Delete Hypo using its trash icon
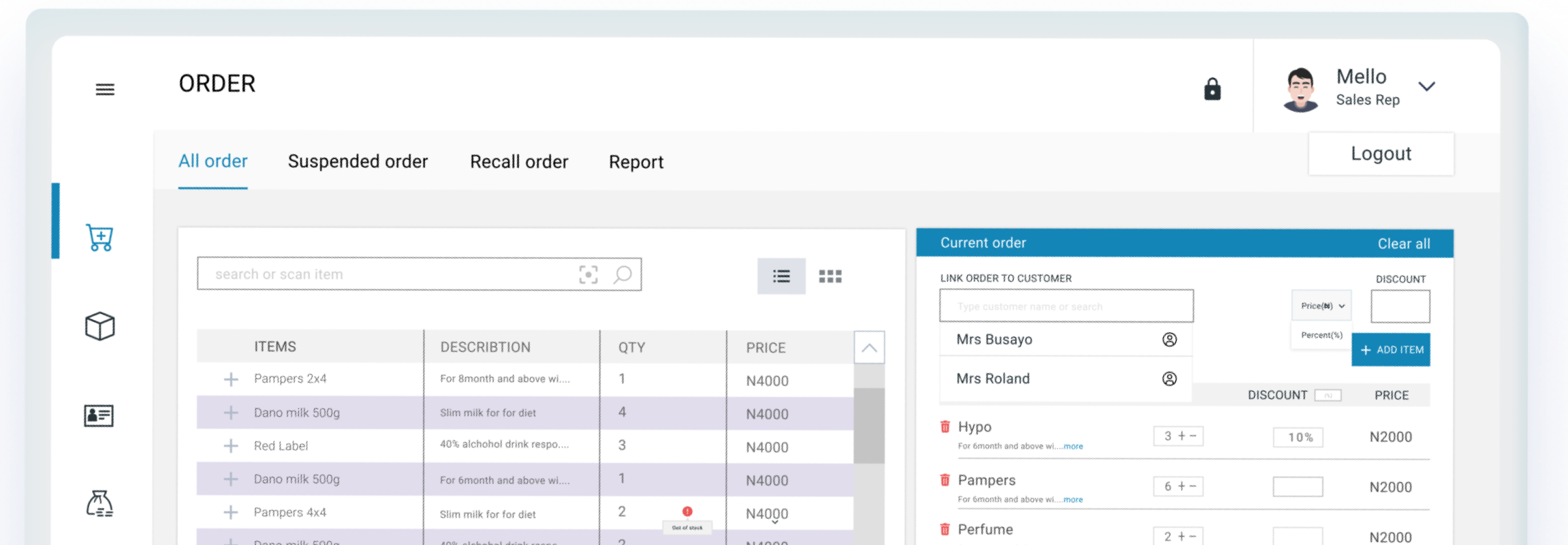Image resolution: width=1568 pixels, height=545 pixels. pyautogui.click(x=945, y=427)
